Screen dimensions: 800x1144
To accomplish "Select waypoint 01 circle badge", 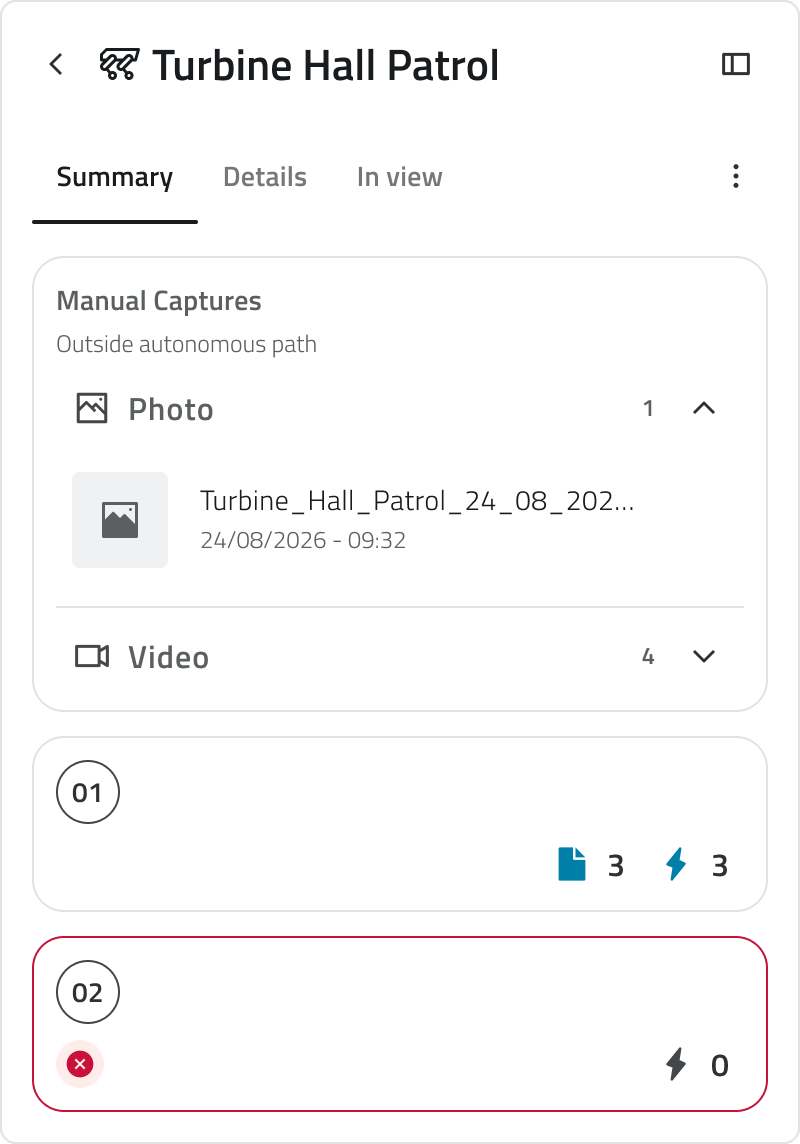I will click(x=88, y=792).
